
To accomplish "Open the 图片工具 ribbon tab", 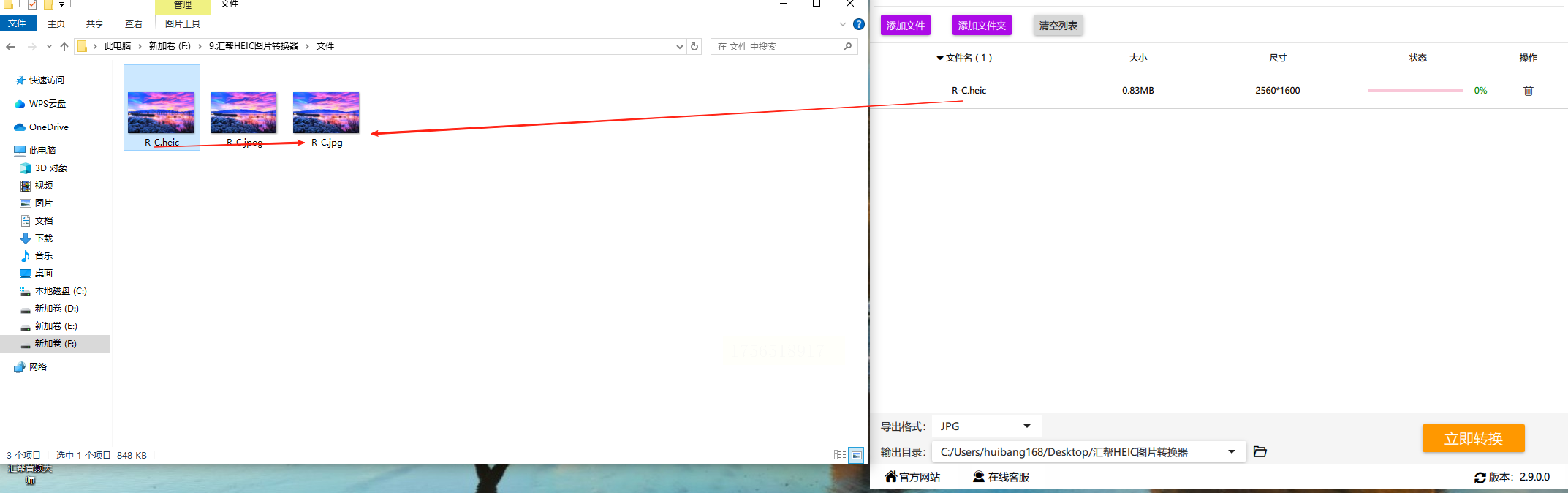I will tap(183, 24).
